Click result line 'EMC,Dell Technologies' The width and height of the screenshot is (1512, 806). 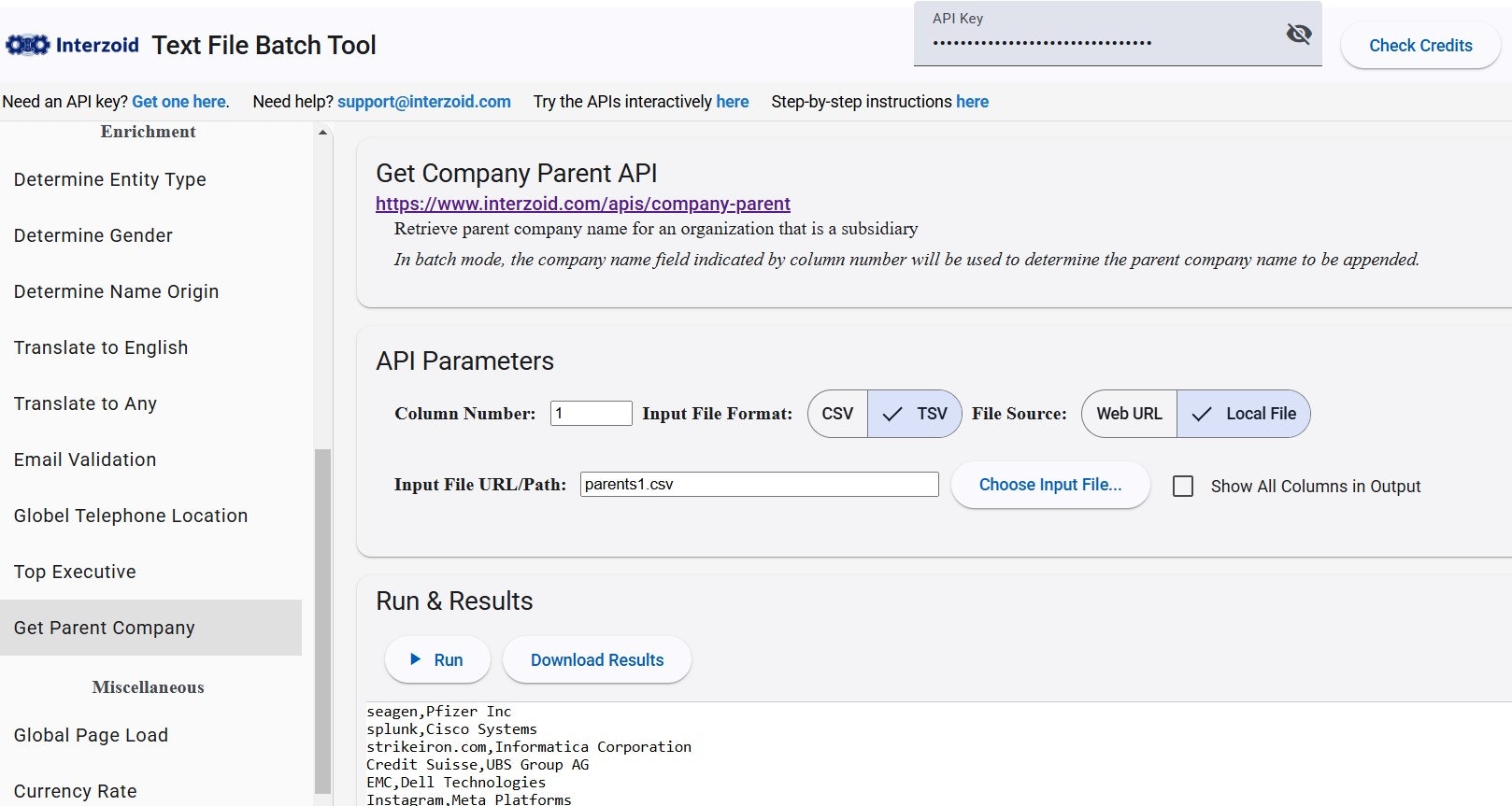coord(456,783)
